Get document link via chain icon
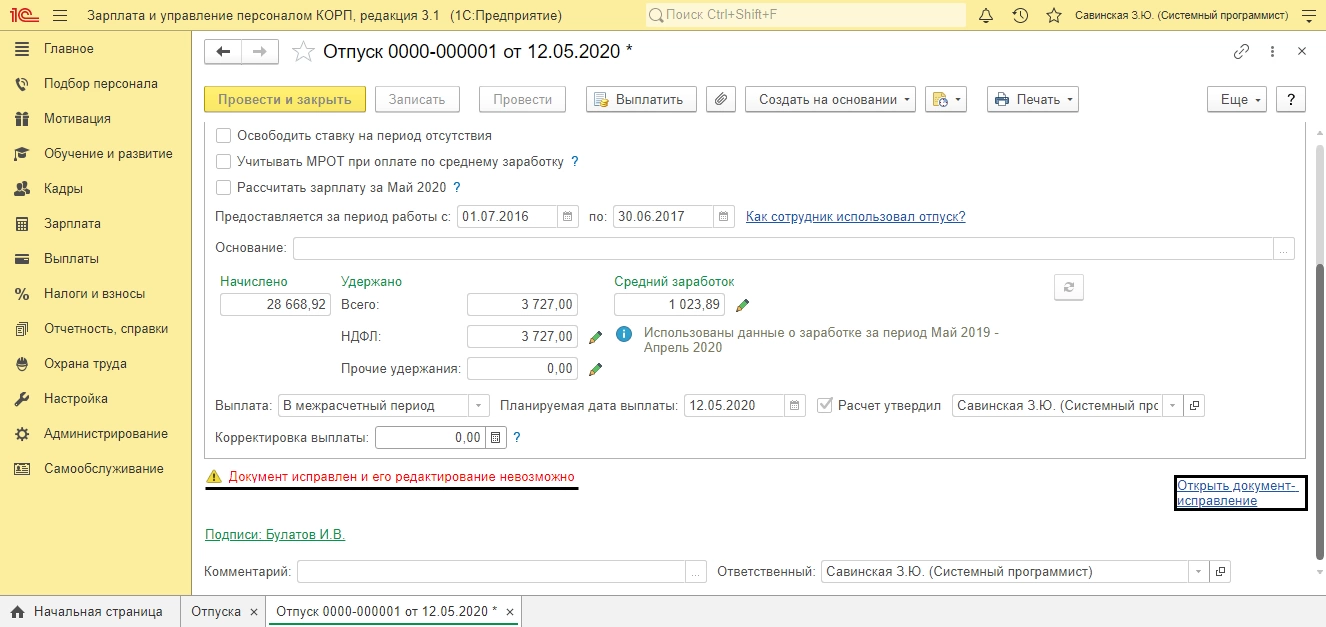The image size is (1326, 627). tap(1241, 52)
